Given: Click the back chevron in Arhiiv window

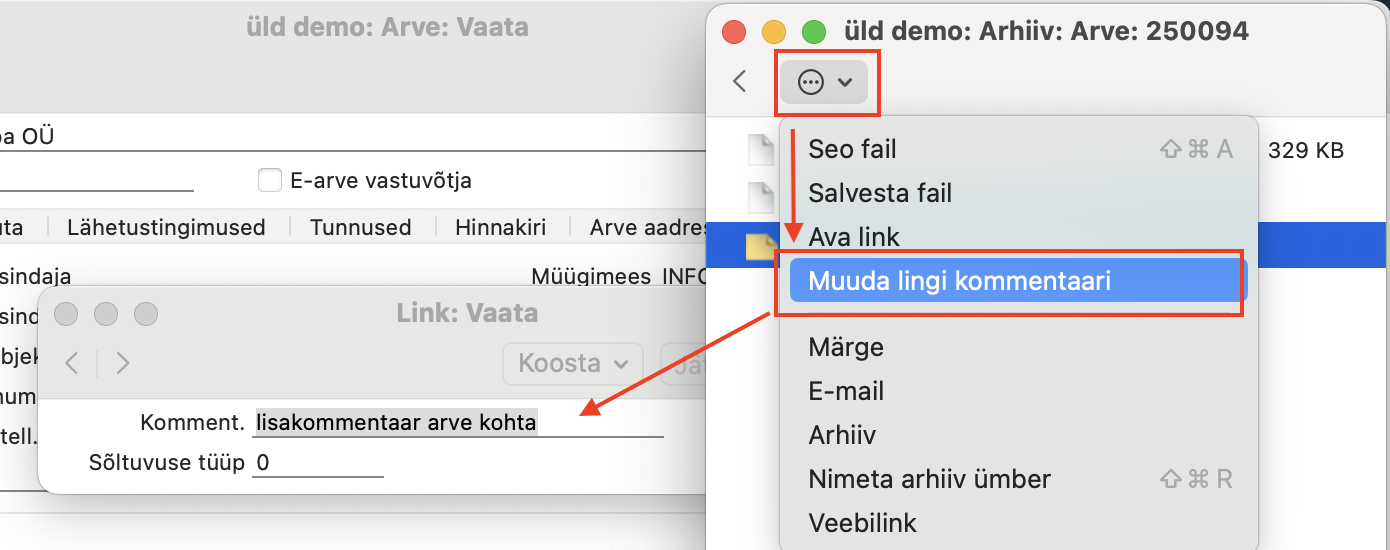Looking at the screenshot, I should [740, 81].
